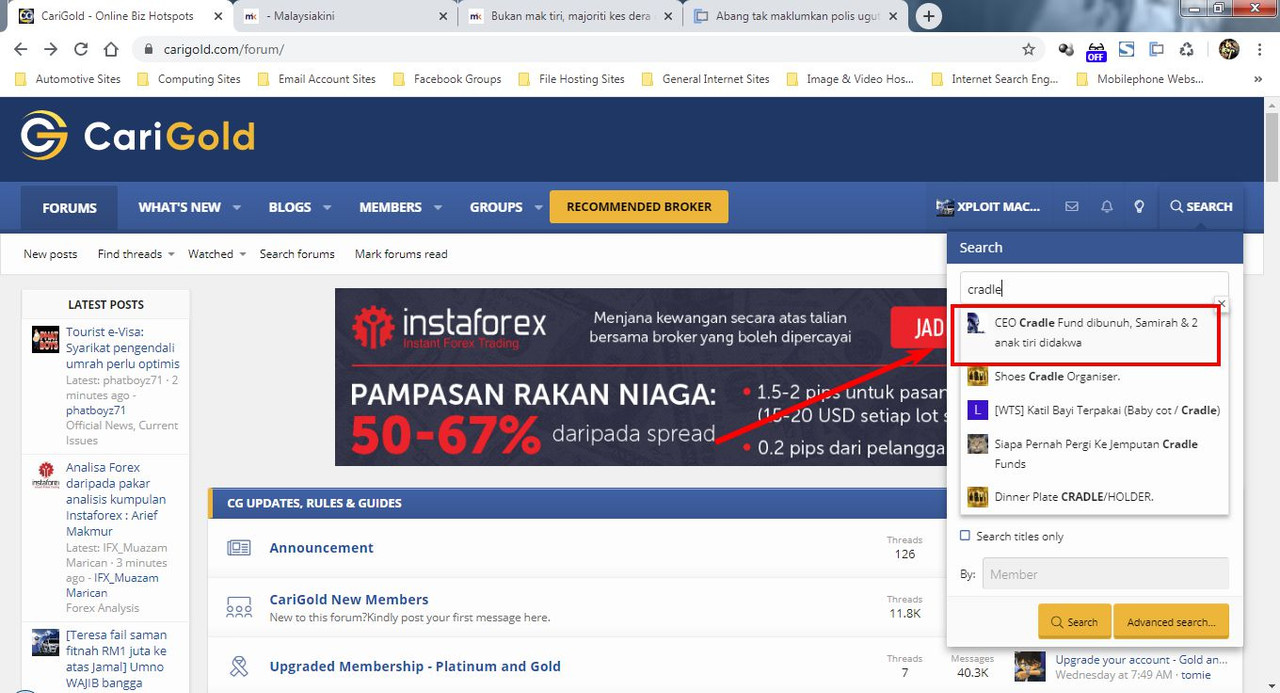Enable the Search titles only checkbox

[x=965, y=536]
